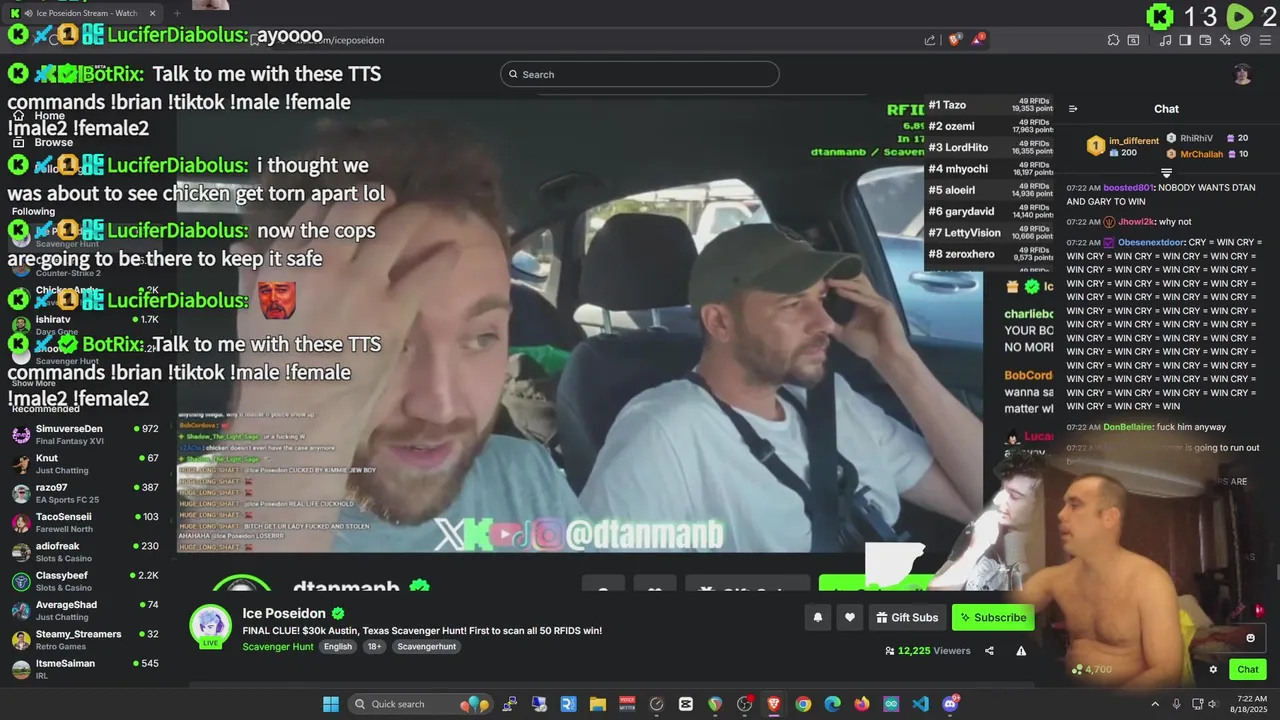Click the green Chat send button
This screenshot has height=720, width=1280.
point(1248,670)
